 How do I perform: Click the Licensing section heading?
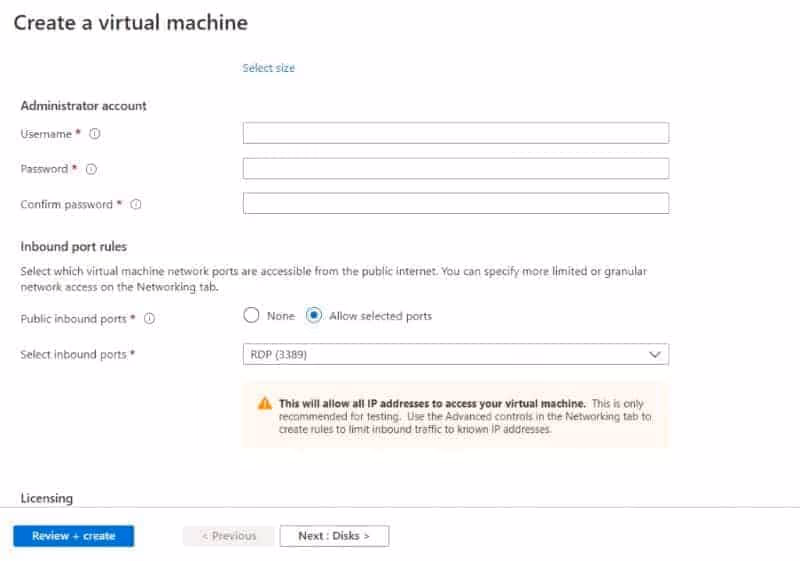[x=46, y=497]
